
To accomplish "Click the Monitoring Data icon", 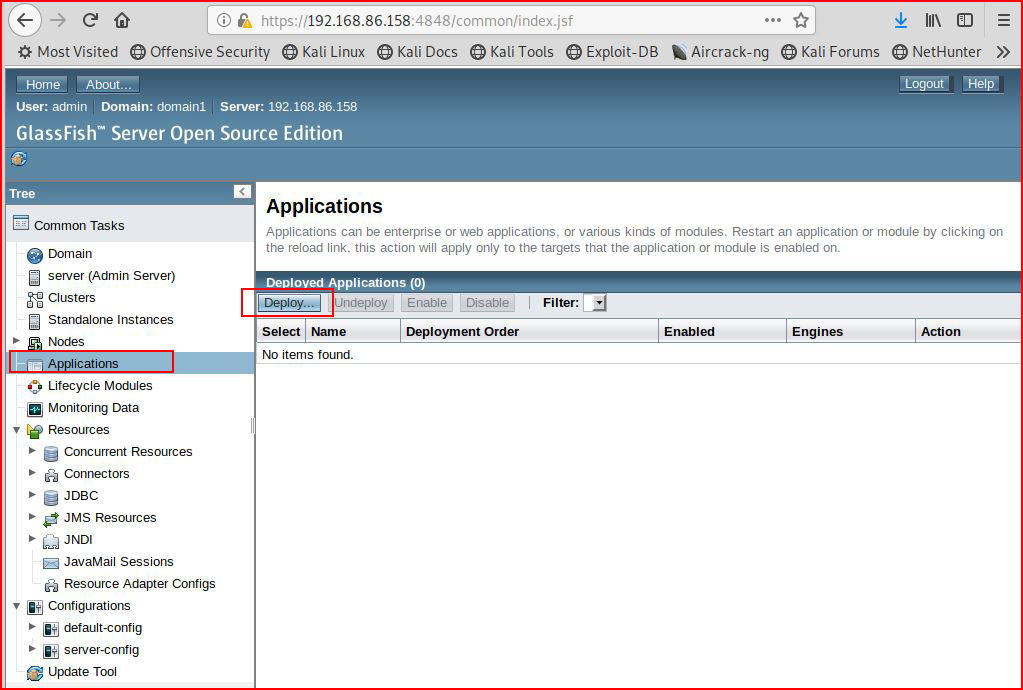I will point(35,409).
